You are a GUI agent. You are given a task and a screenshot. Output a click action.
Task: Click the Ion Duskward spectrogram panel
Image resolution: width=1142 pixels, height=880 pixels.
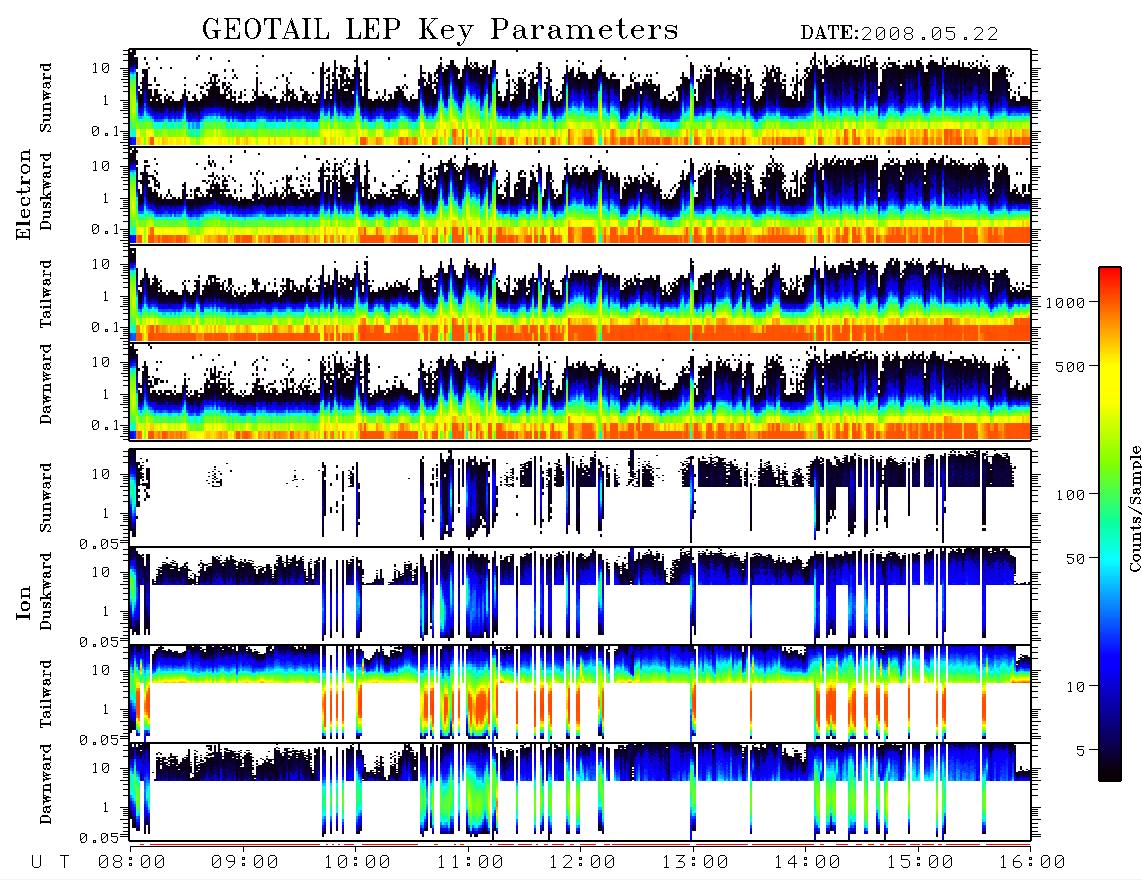580,595
